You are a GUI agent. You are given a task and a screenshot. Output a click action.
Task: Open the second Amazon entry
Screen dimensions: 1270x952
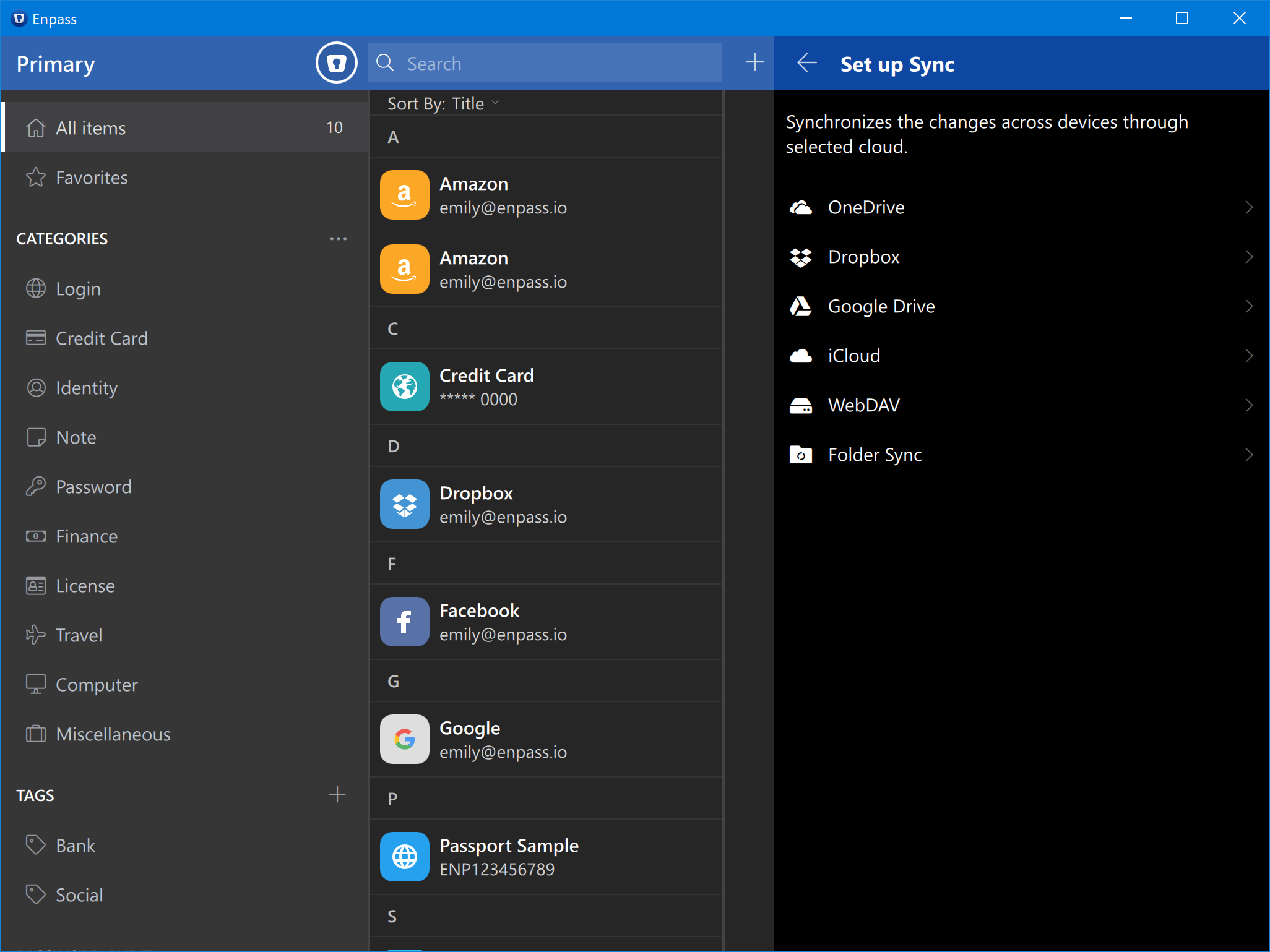(546, 269)
